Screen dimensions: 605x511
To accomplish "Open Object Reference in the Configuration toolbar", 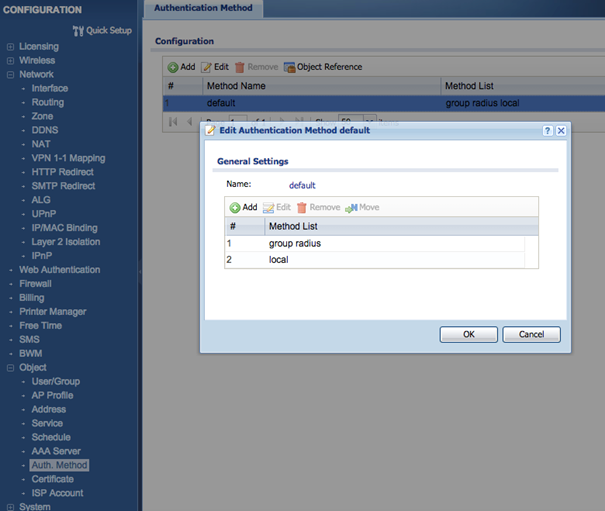I will 290,67.
